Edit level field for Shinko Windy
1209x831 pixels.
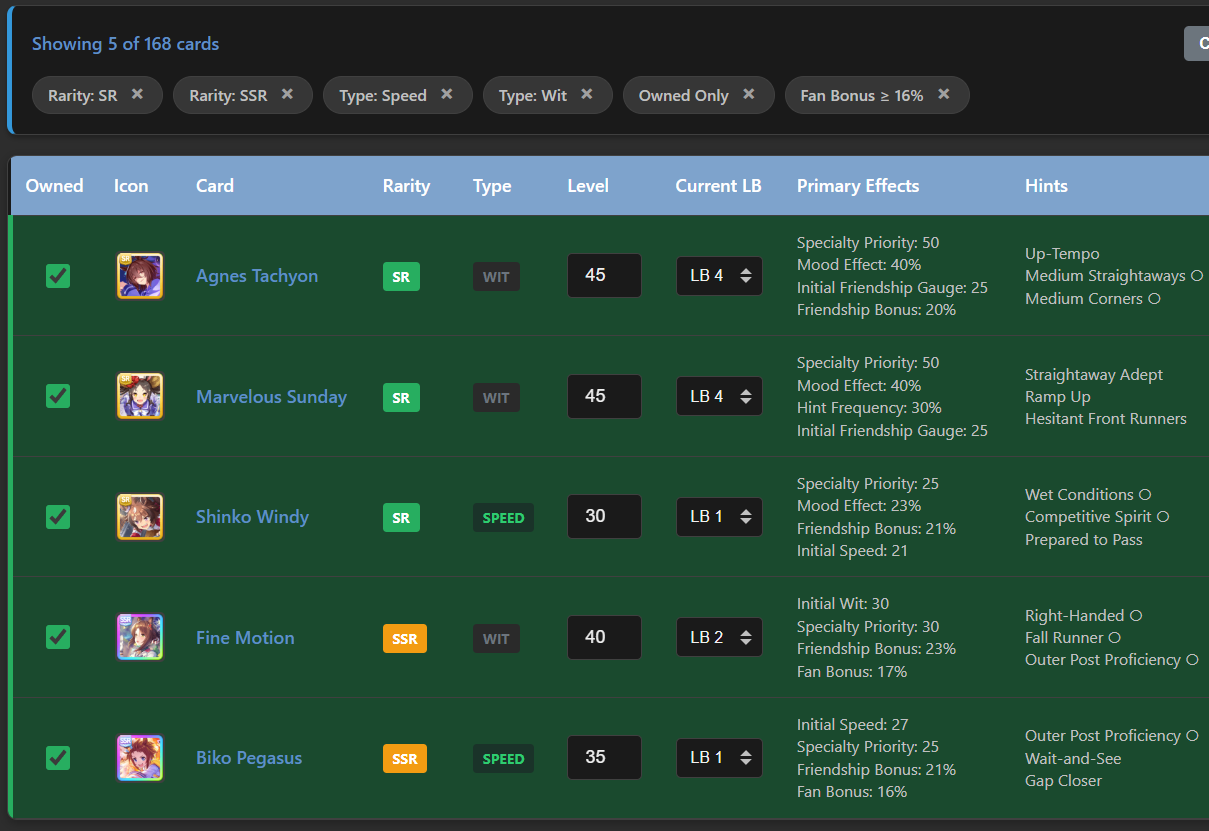[x=604, y=516]
